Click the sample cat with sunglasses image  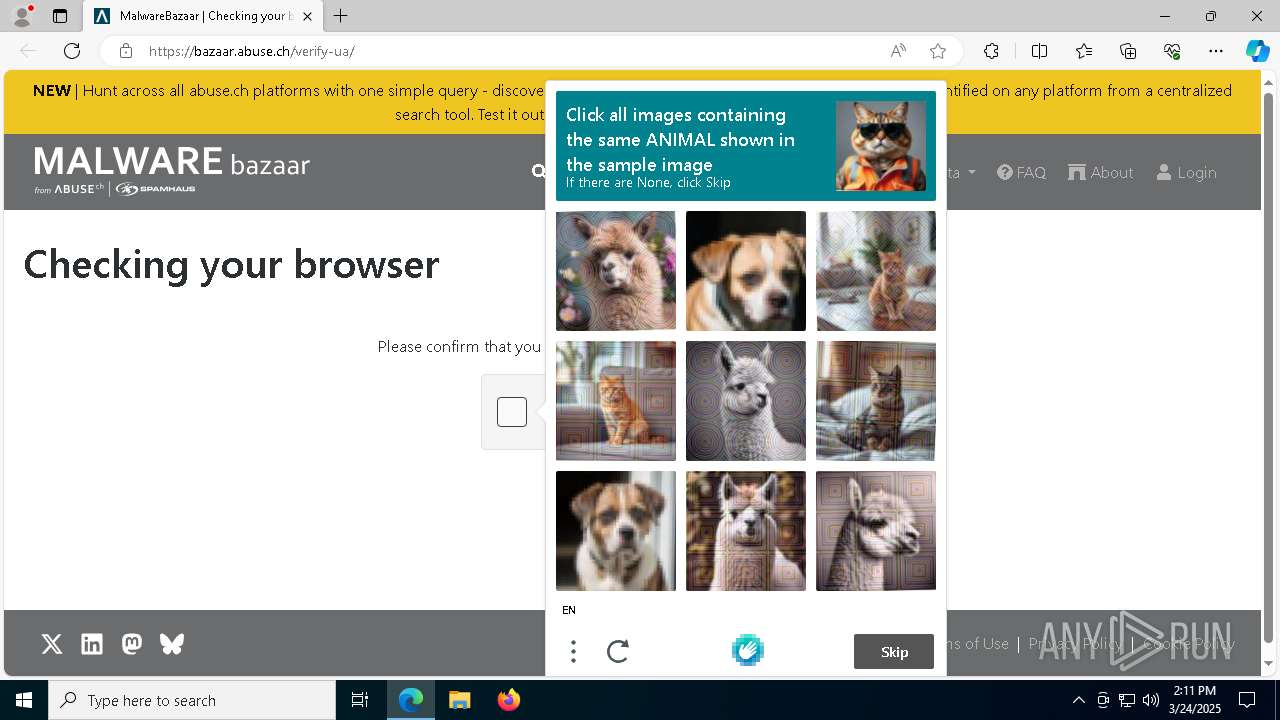click(881, 146)
